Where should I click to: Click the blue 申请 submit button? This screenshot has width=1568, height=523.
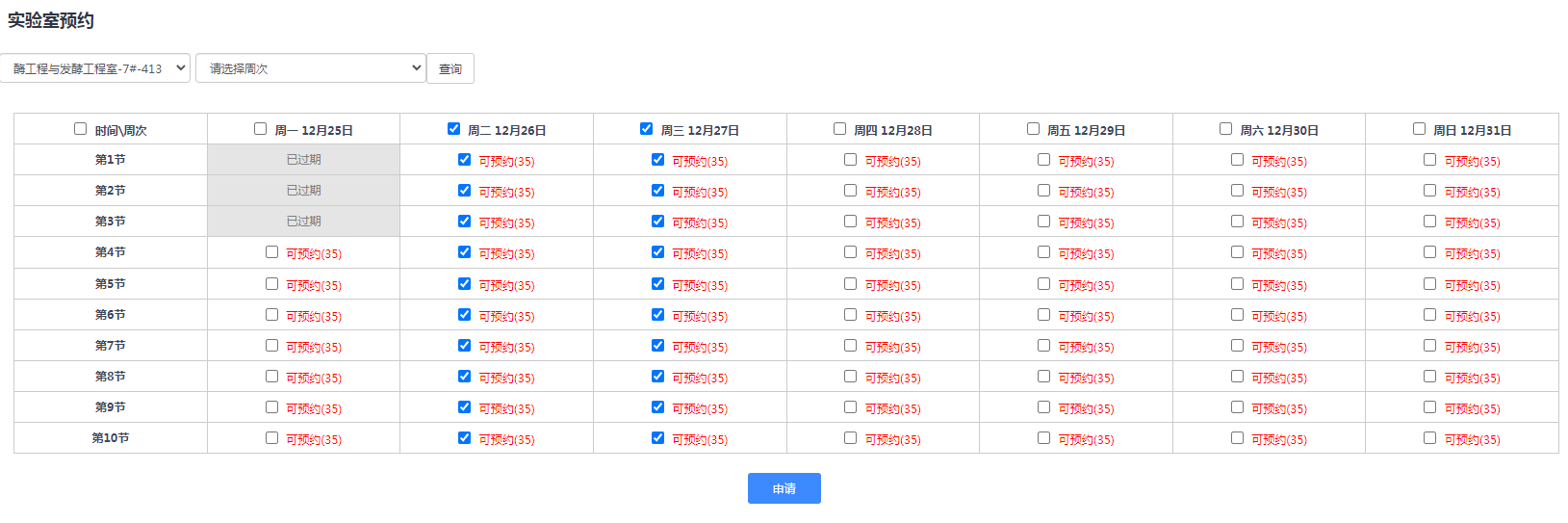tap(784, 488)
